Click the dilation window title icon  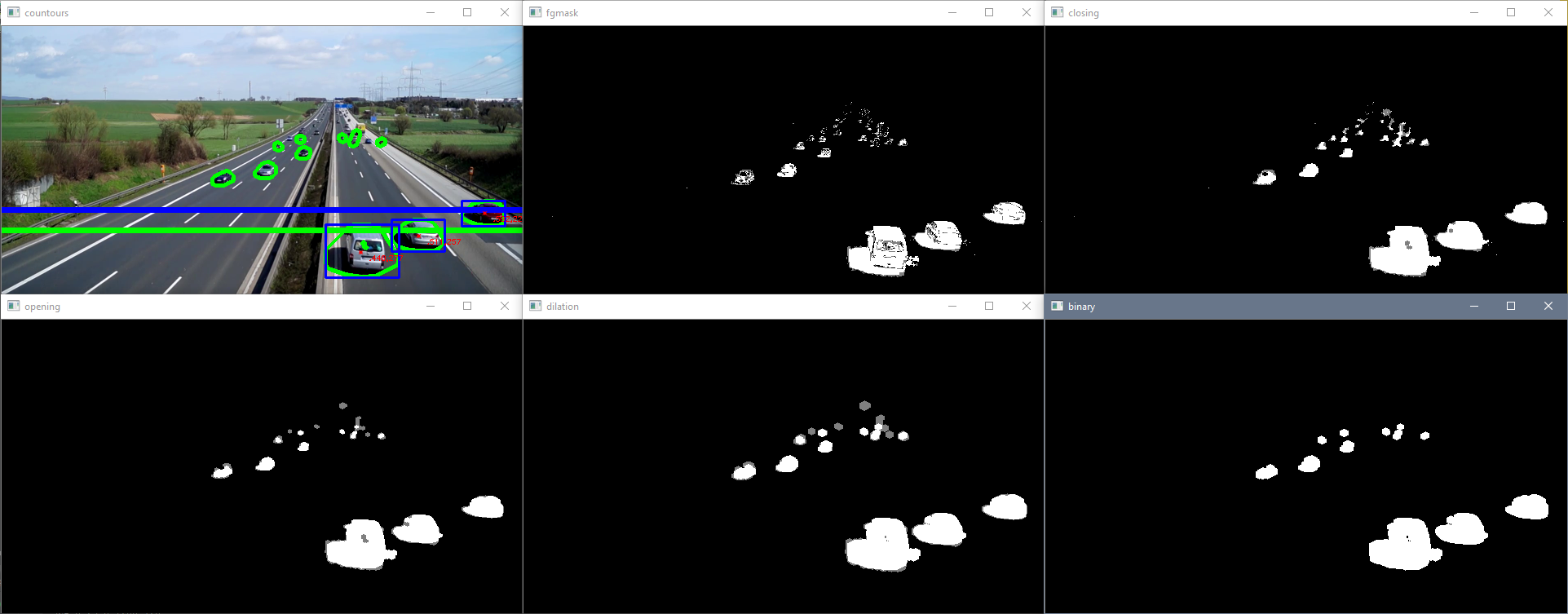pos(535,306)
